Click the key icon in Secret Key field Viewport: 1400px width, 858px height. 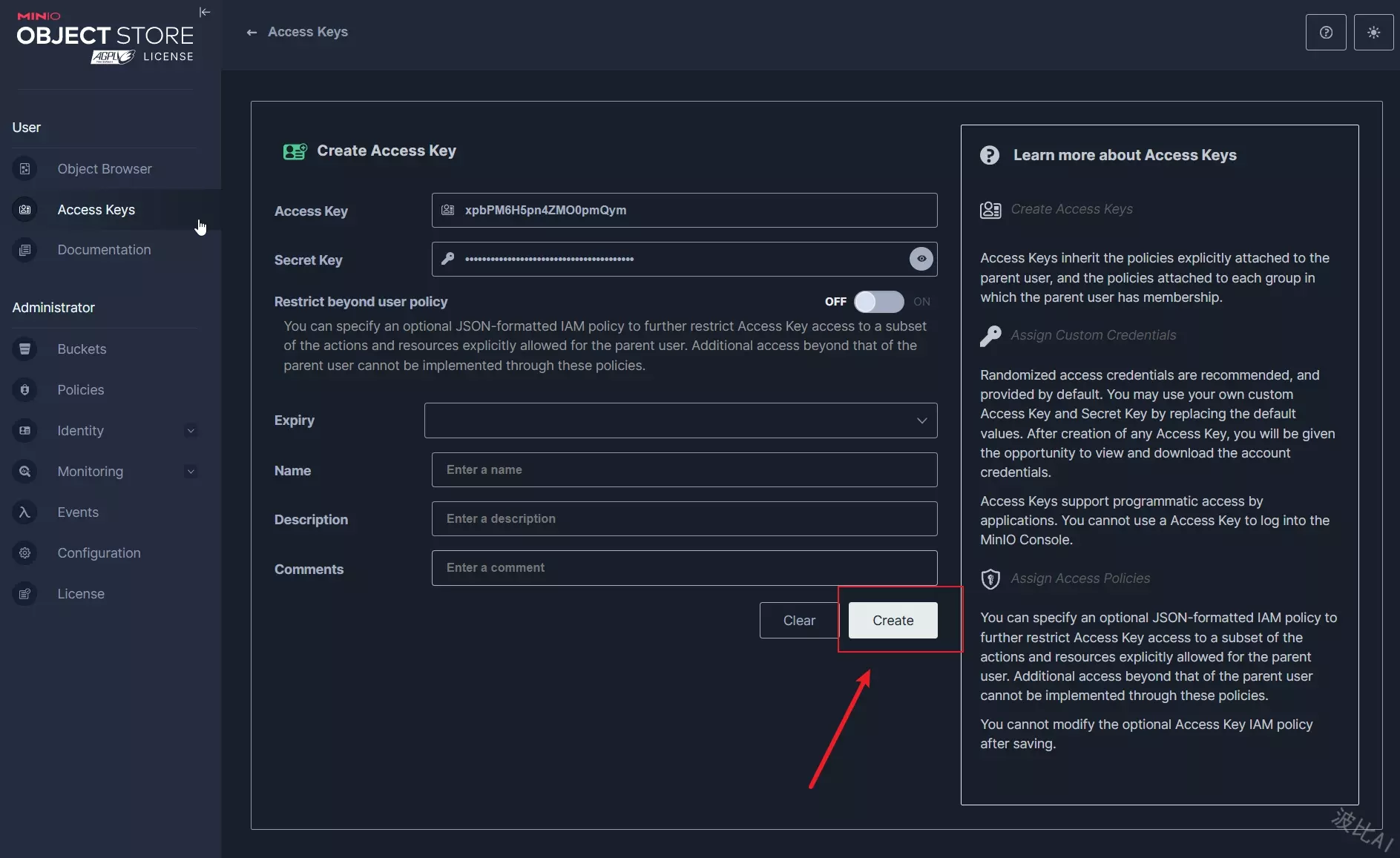coord(448,259)
